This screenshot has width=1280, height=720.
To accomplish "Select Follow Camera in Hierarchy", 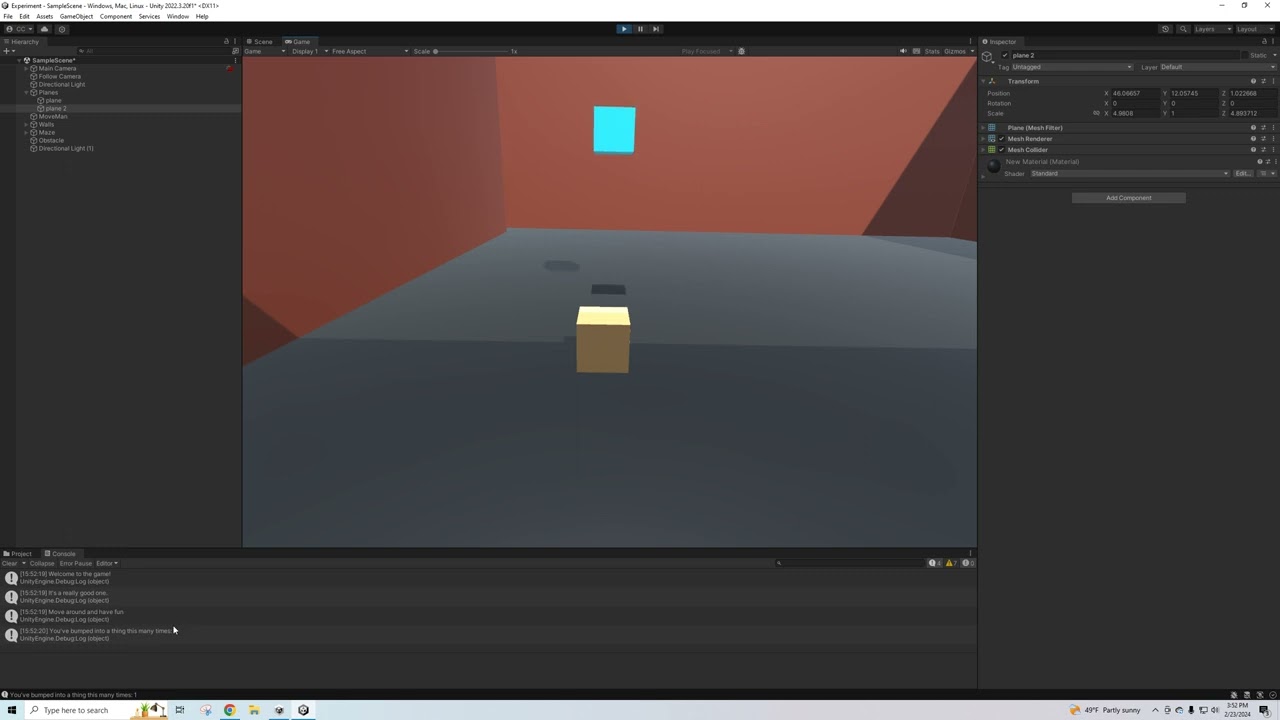I will 59,77.
